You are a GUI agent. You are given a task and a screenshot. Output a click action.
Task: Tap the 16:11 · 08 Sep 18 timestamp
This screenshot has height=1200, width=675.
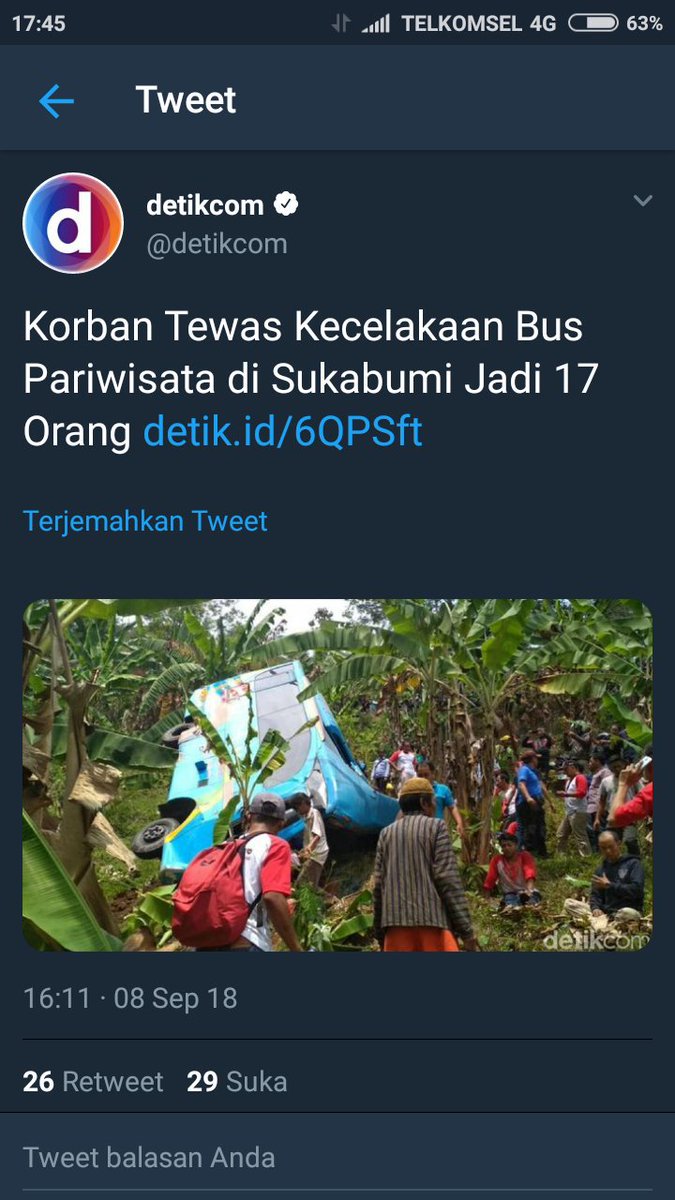point(130,998)
